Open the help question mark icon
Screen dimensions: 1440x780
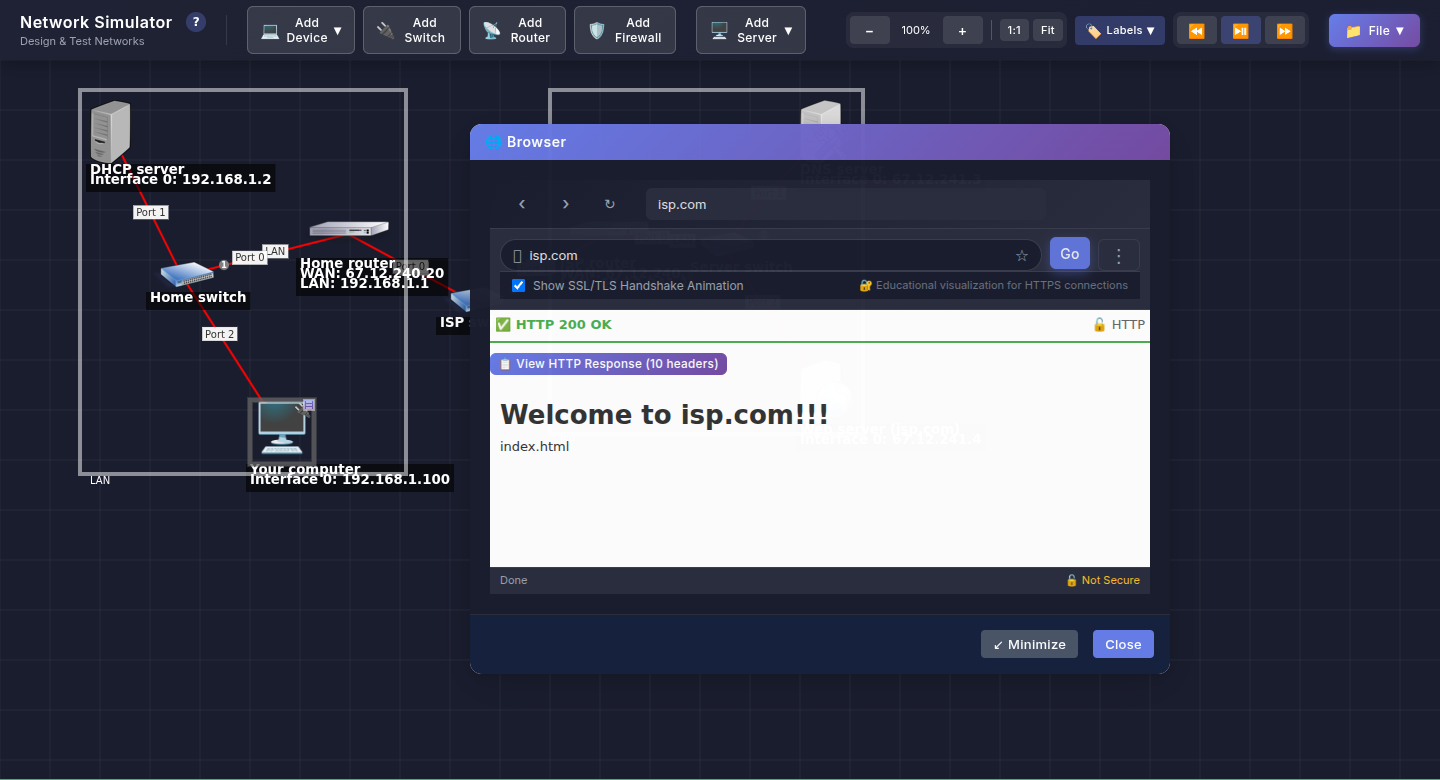196,22
